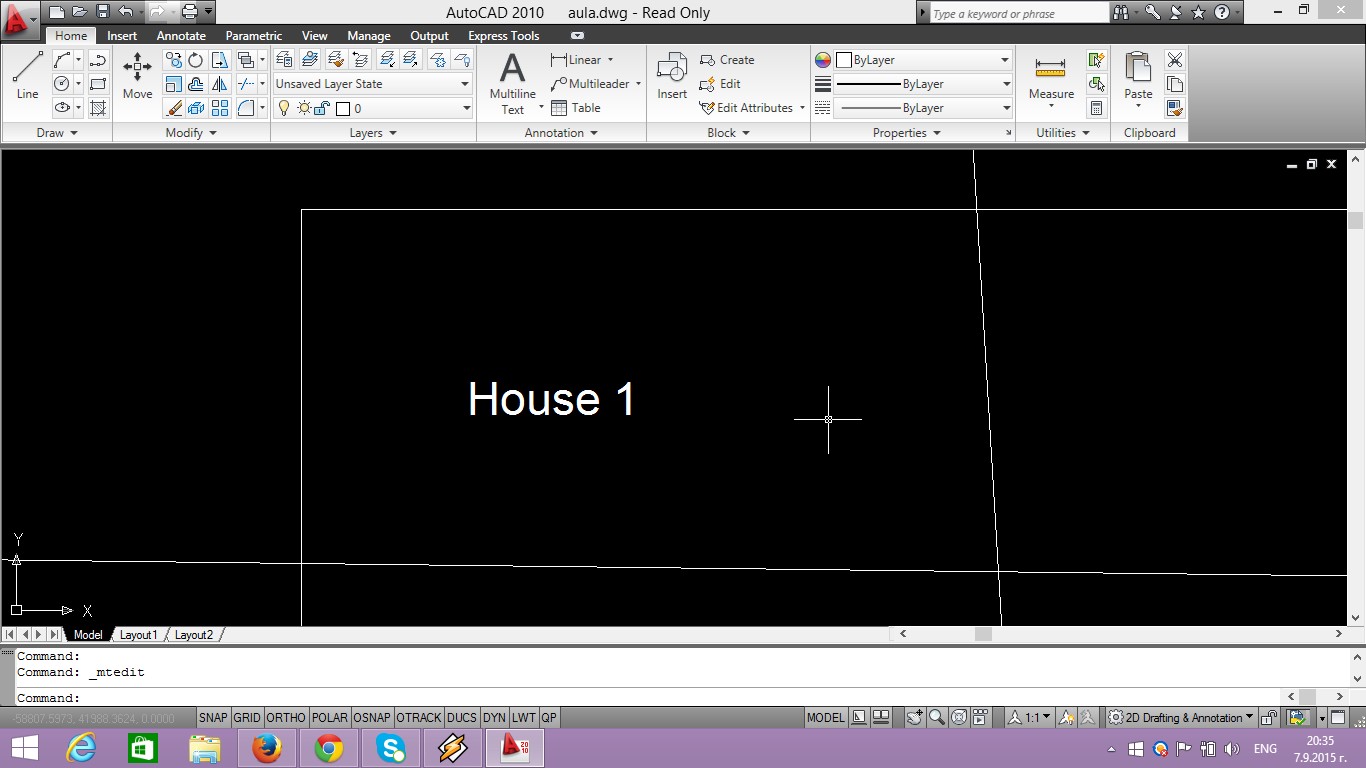The image size is (1366, 768).
Task: Click the Pan hand icon in status bar
Action: click(914, 717)
